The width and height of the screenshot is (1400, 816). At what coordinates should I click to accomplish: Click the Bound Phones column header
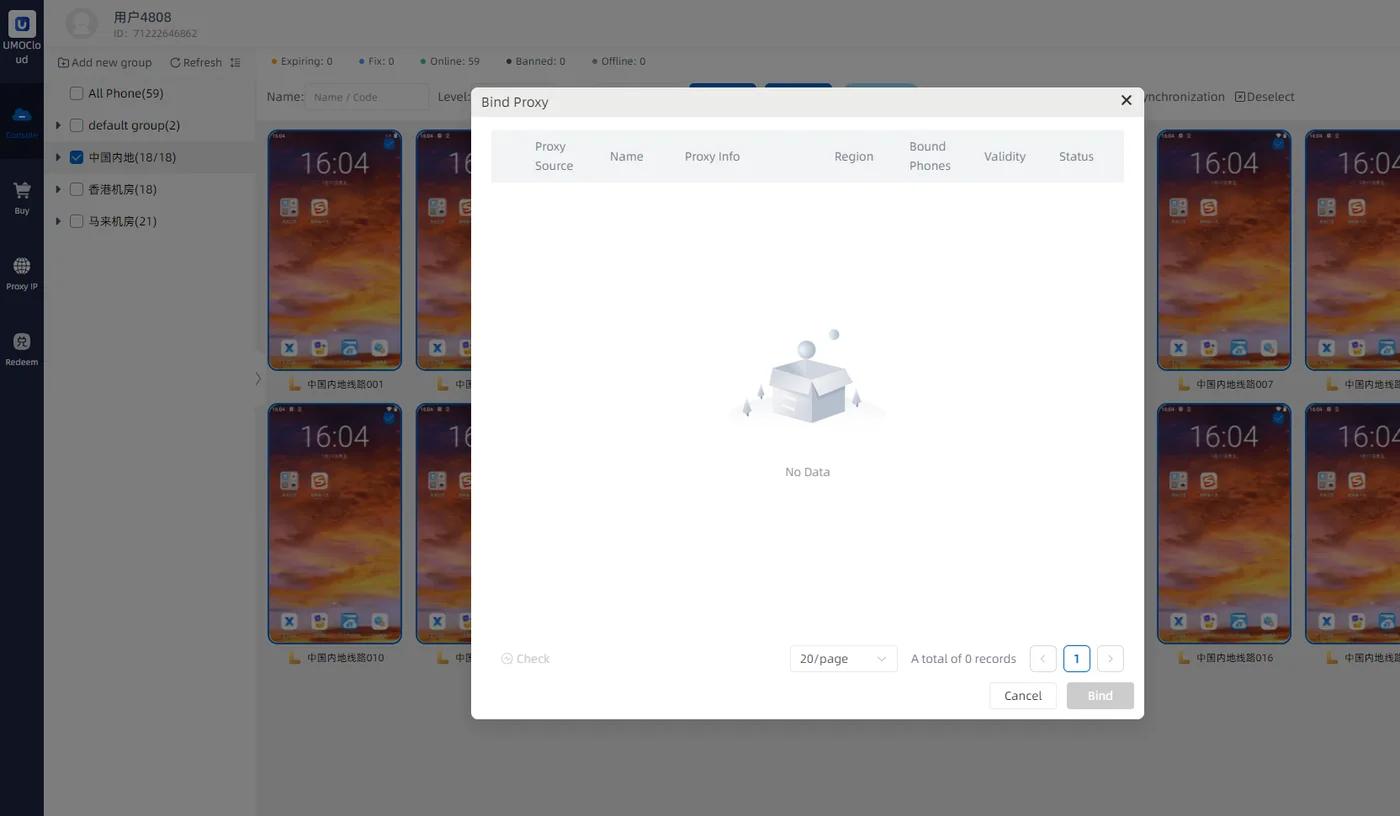tap(930, 156)
